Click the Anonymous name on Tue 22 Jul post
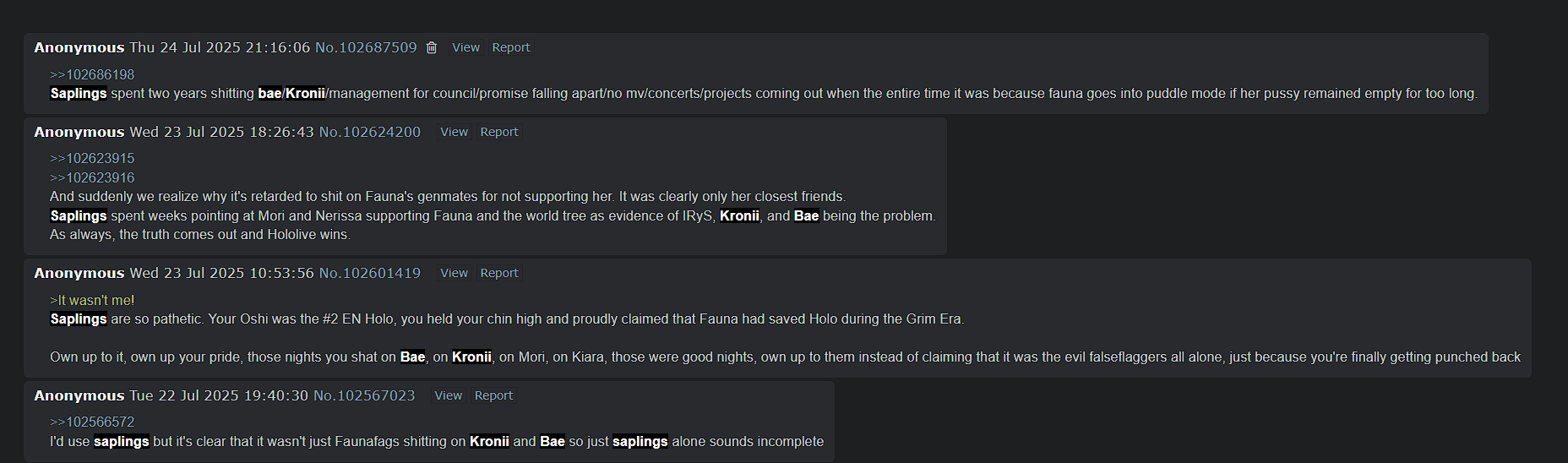The height and width of the screenshot is (463, 1568). (79, 396)
